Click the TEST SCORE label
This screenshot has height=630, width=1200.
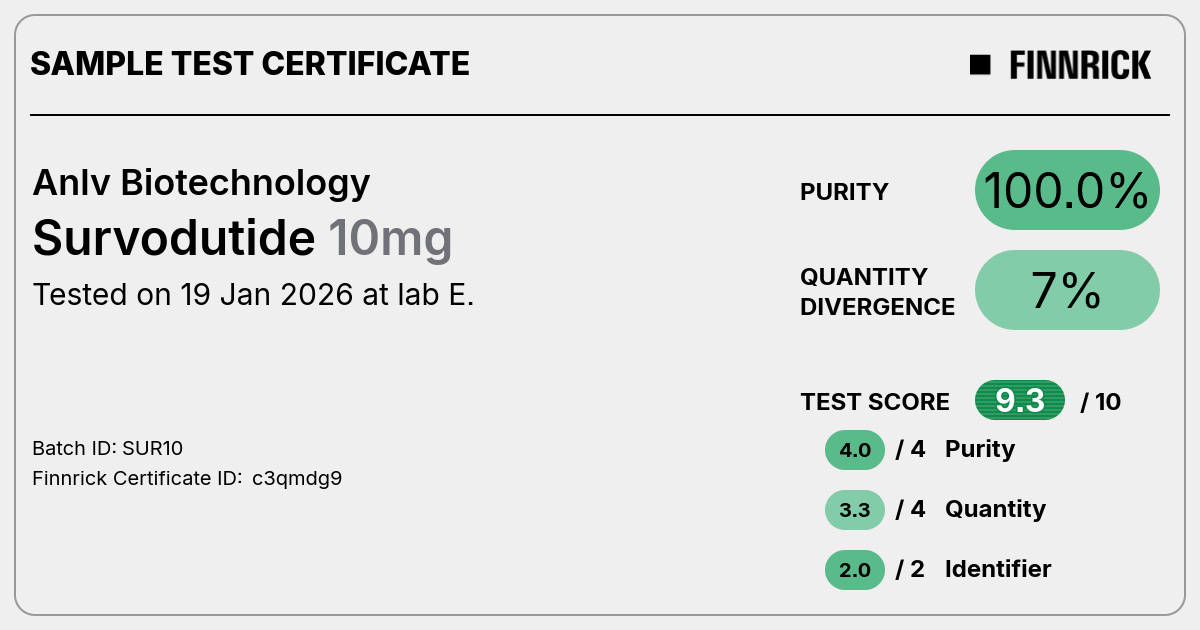coord(875,402)
